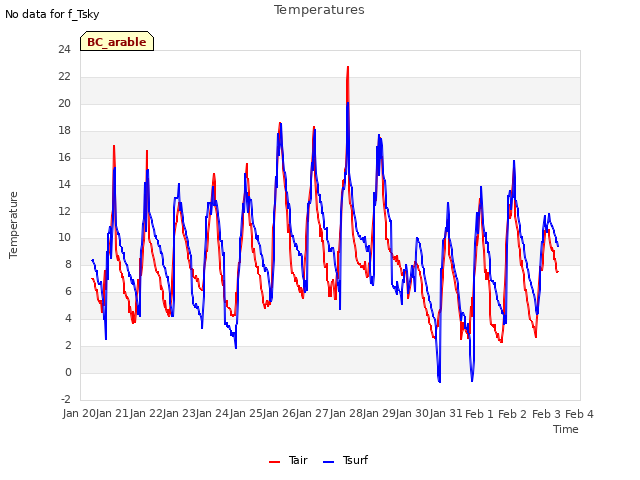Click the Jan 31 x-axis label
This screenshot has width=640, height=480.
coord(446,414)
